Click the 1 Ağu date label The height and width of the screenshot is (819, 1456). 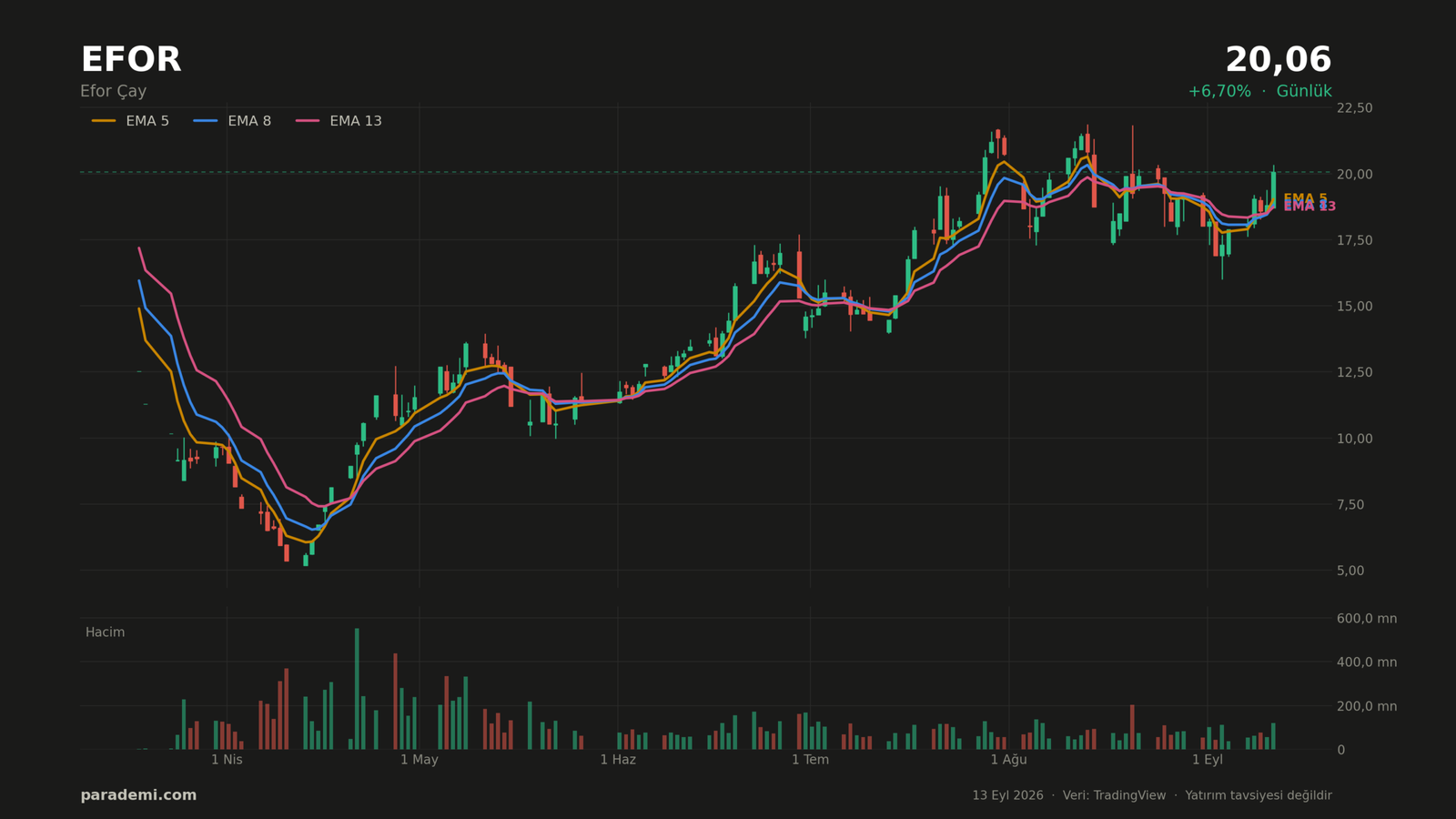1008,760
